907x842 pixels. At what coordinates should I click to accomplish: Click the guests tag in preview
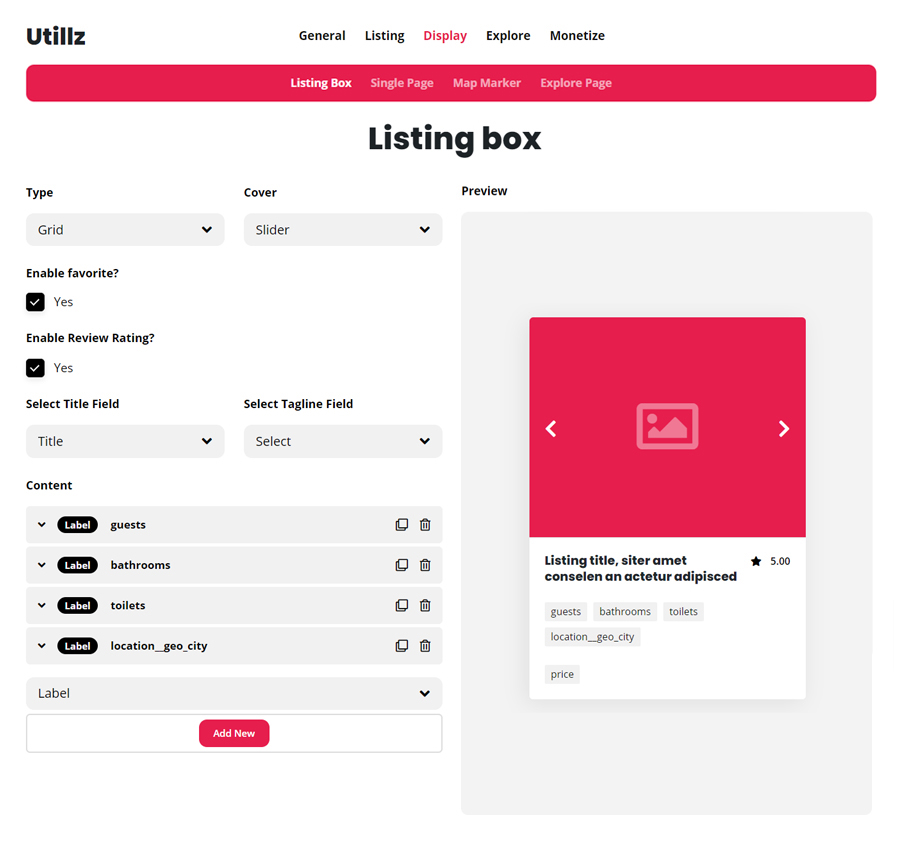(x=566, y=611)
